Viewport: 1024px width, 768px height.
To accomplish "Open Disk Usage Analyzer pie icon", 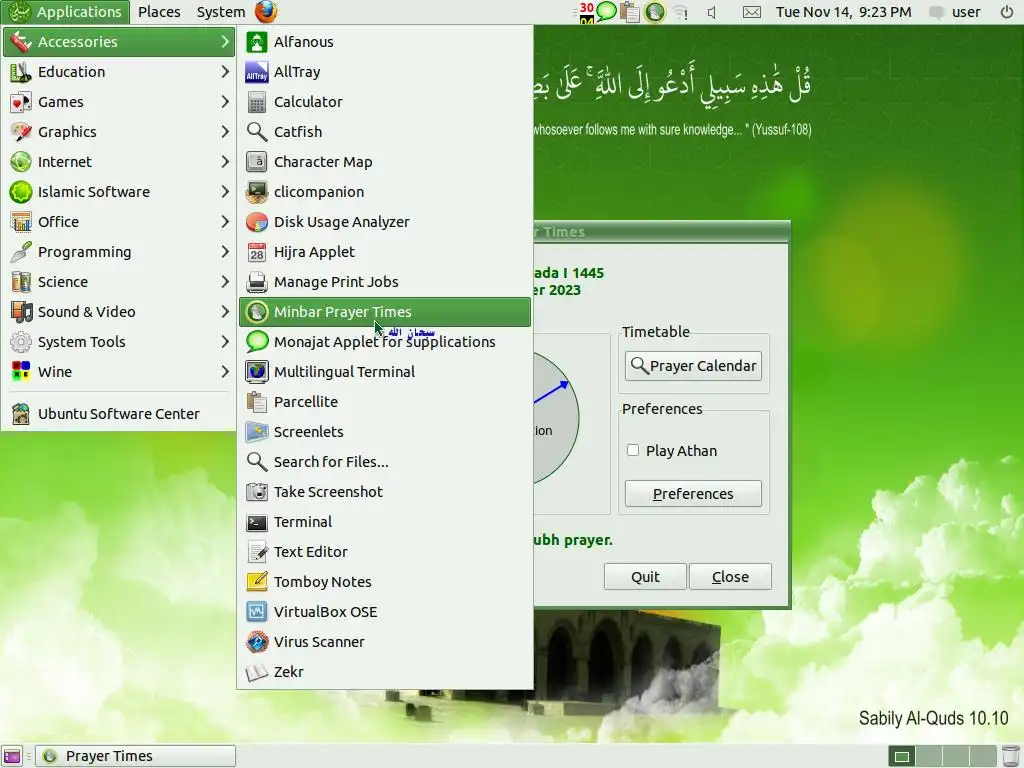I will [x=257, y=222].
